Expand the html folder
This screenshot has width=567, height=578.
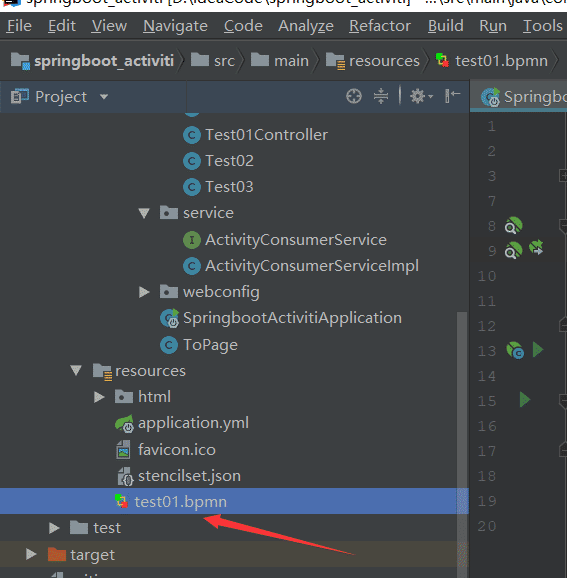click(x=98, y=397)
